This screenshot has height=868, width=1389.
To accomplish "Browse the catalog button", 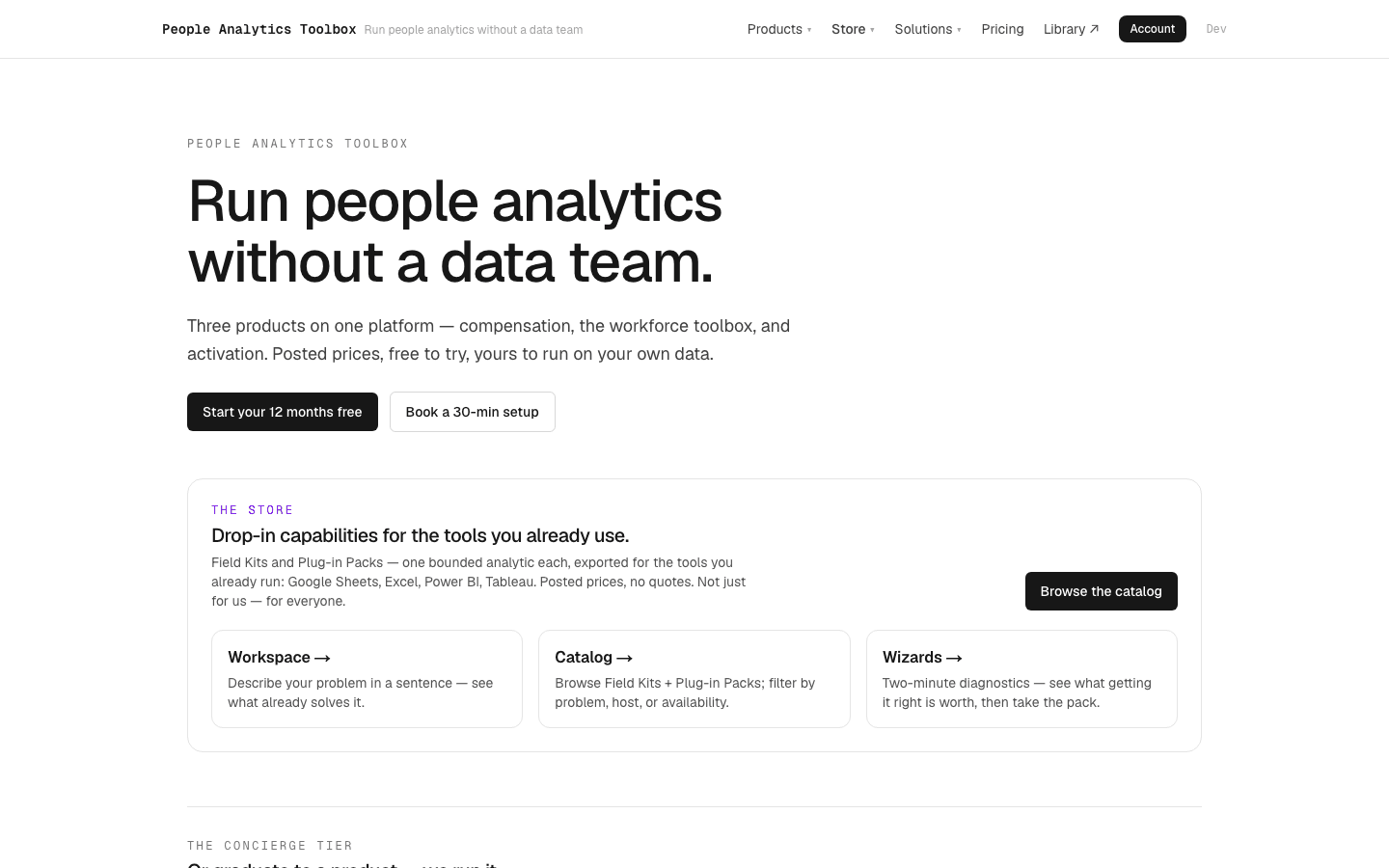I will click(1102, 591).
